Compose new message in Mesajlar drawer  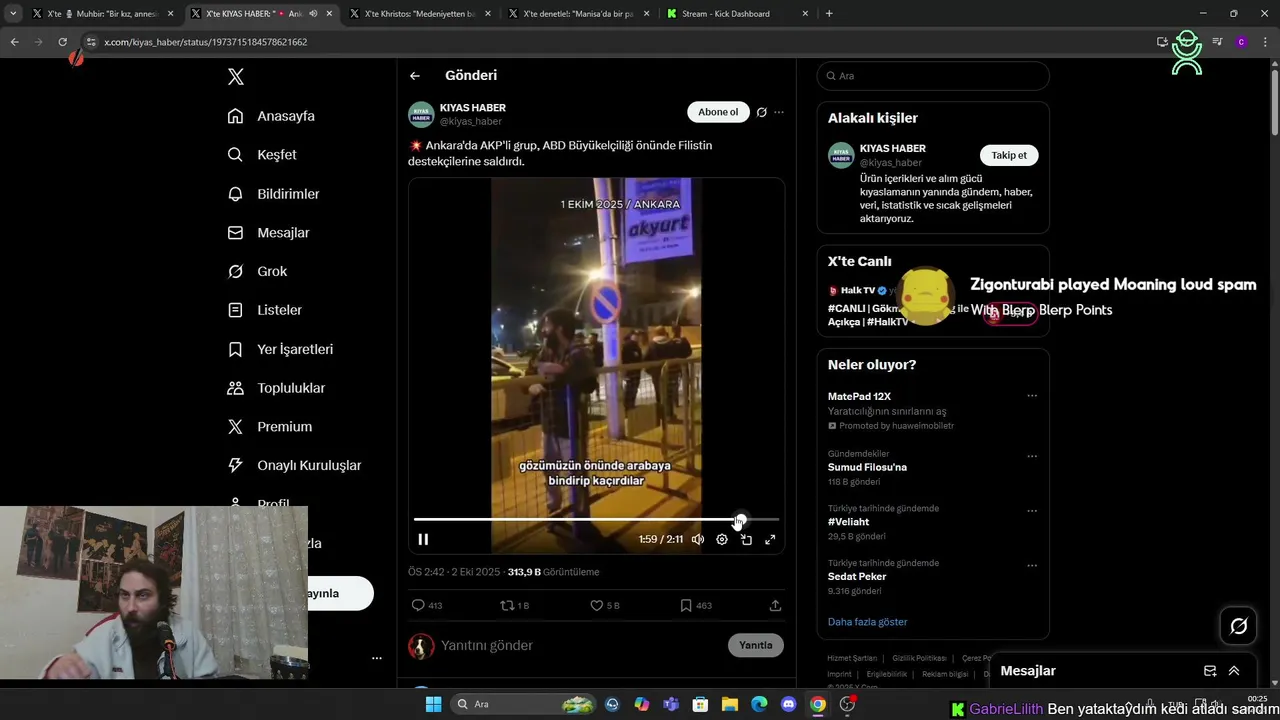tap(1210, 671)
